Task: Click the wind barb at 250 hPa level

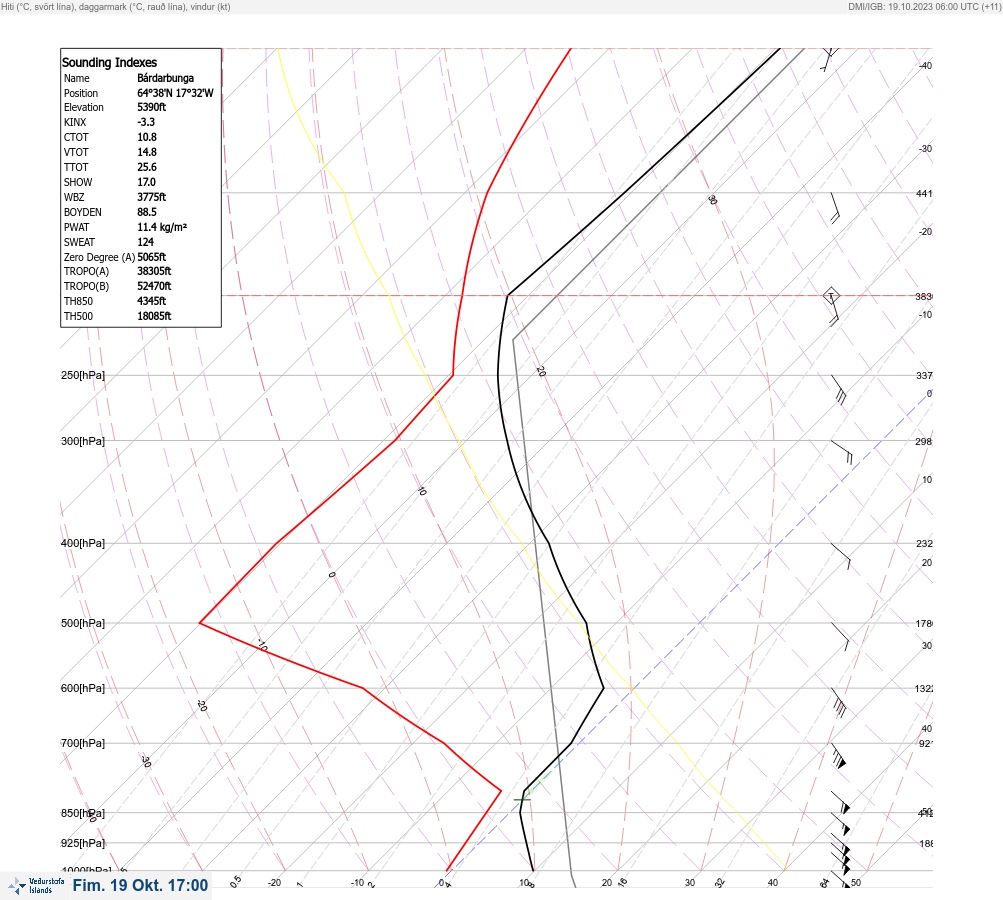Action: click(839, 390)
